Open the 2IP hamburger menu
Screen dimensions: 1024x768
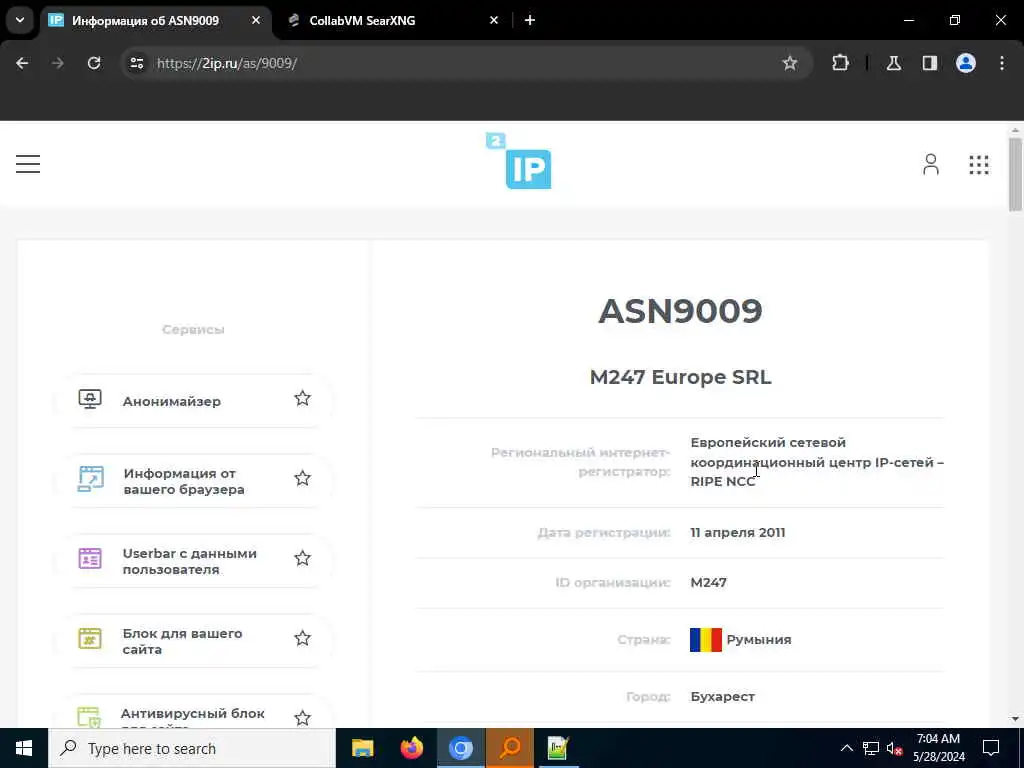click(28, 164)
